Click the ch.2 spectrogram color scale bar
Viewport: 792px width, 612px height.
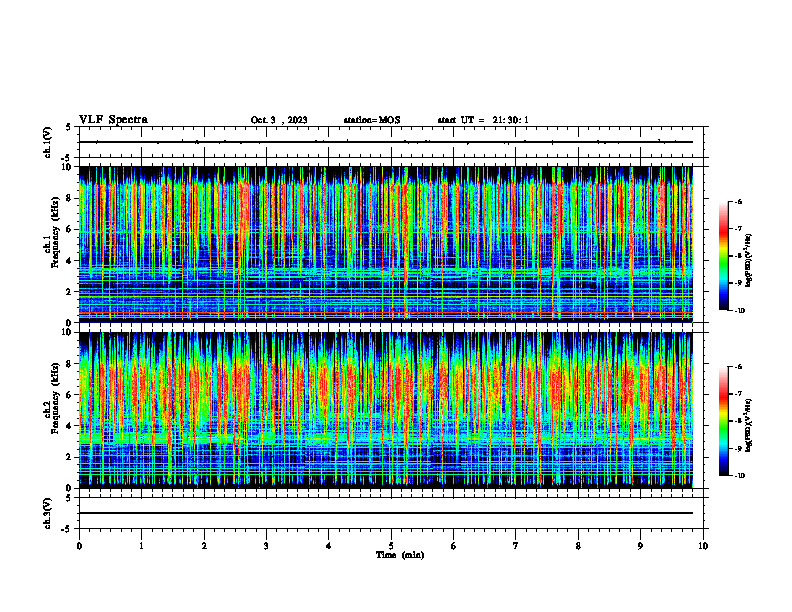[724, 421]
